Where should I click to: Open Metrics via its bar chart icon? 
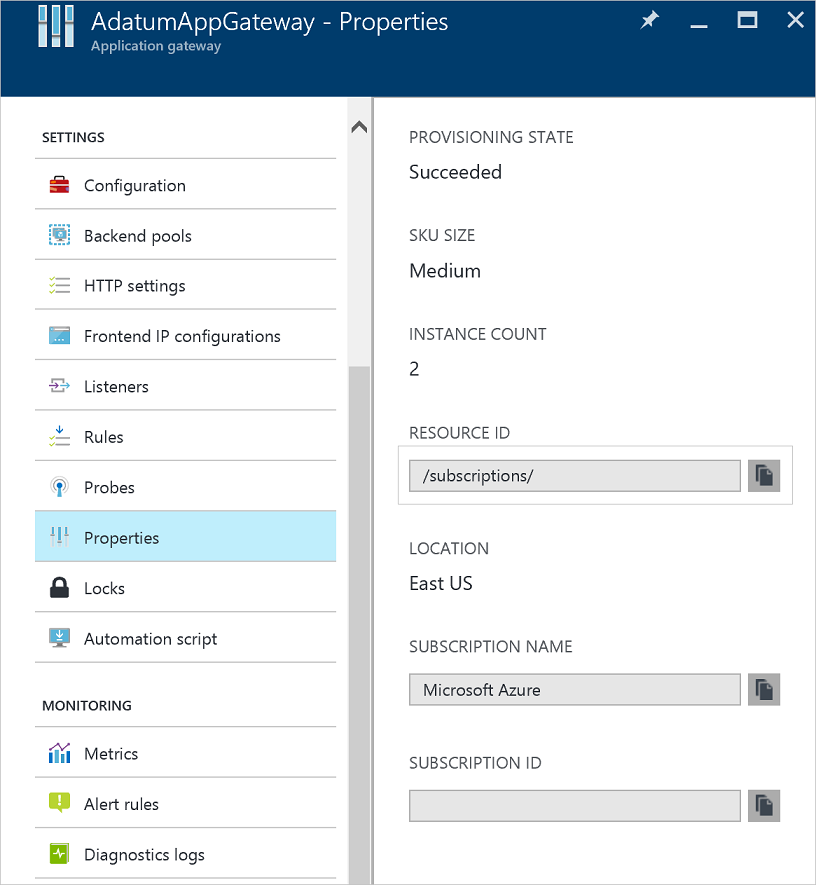coord(60,753)
